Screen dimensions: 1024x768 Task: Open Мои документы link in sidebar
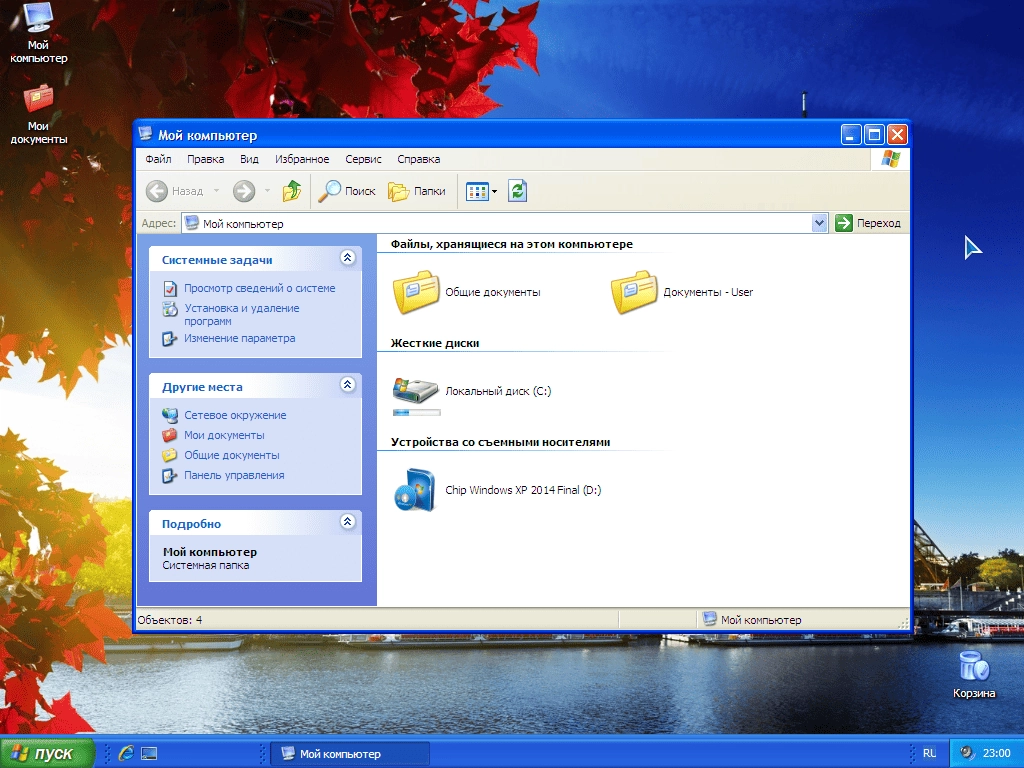pos(224,435)
